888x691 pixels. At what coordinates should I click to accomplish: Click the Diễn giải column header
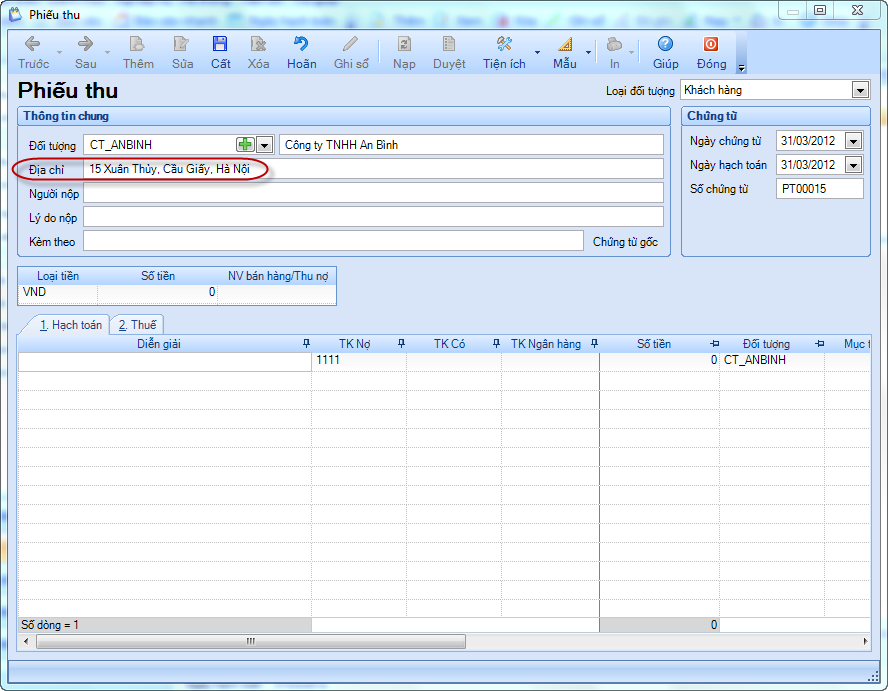159,344
